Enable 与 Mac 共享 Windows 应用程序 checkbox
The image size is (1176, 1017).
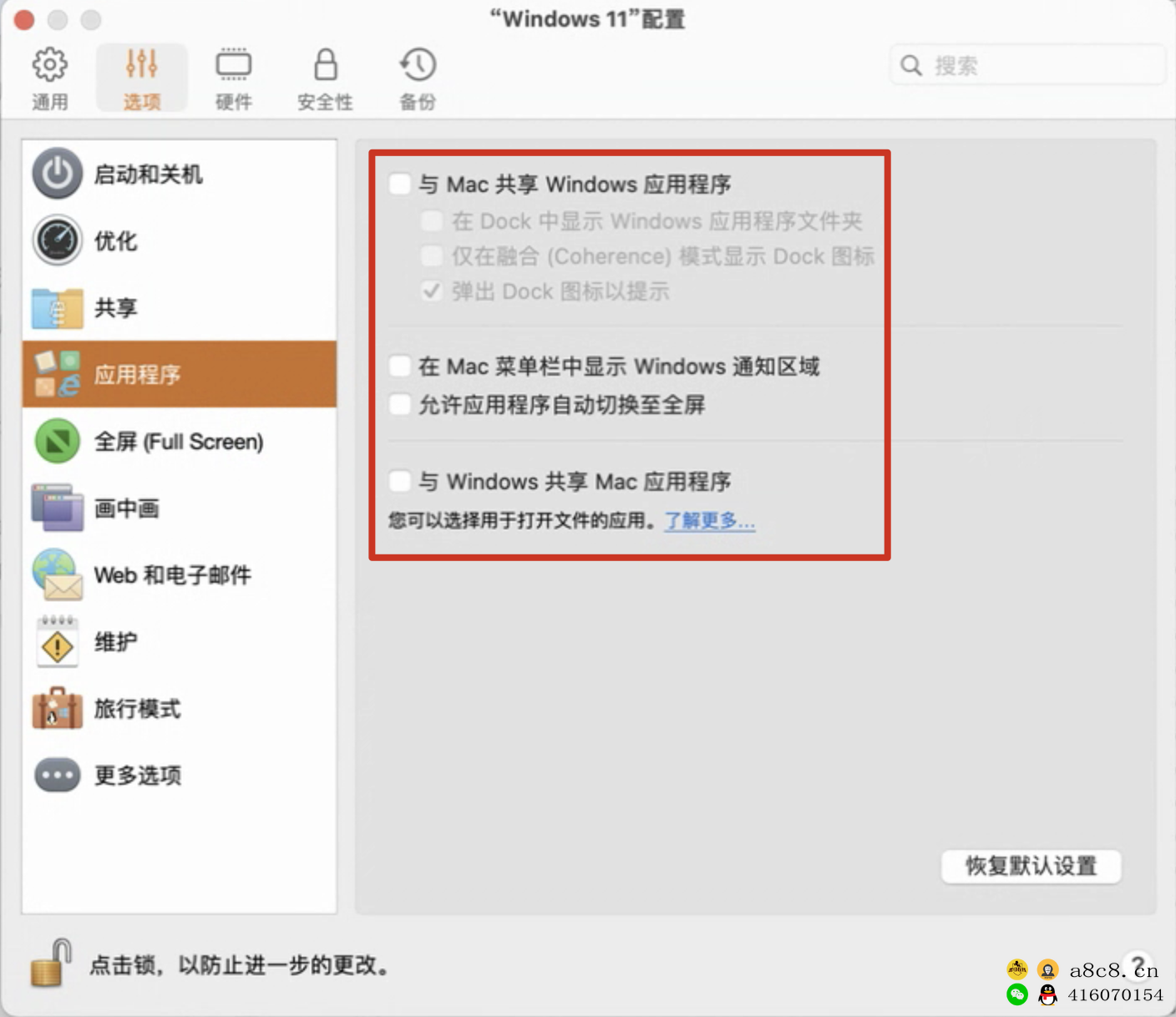pos(400,184)
